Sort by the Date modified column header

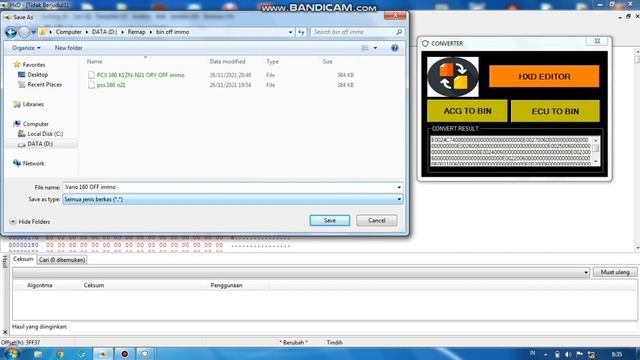click(x=227, y=62)
